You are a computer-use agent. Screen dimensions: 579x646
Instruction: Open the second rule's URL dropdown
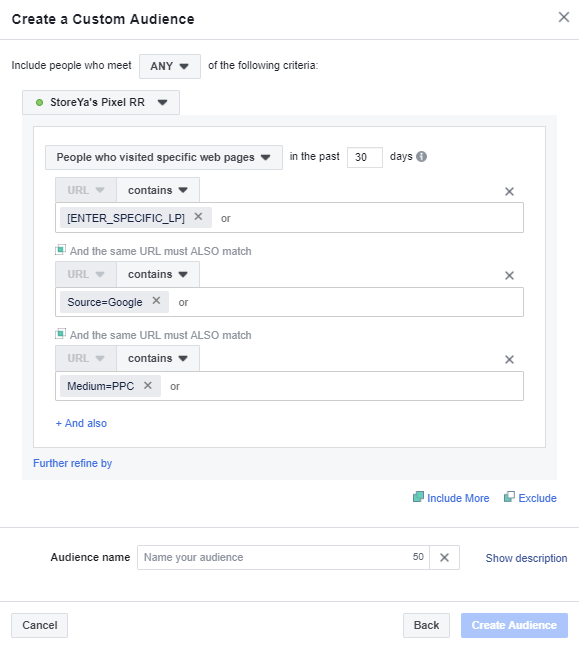pos(86,274)
